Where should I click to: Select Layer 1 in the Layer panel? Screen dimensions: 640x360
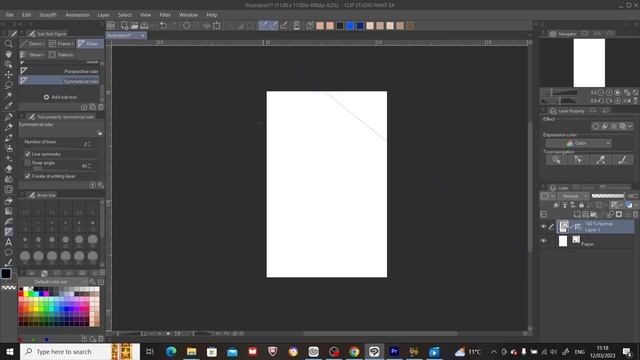click(x=596, y=227)
